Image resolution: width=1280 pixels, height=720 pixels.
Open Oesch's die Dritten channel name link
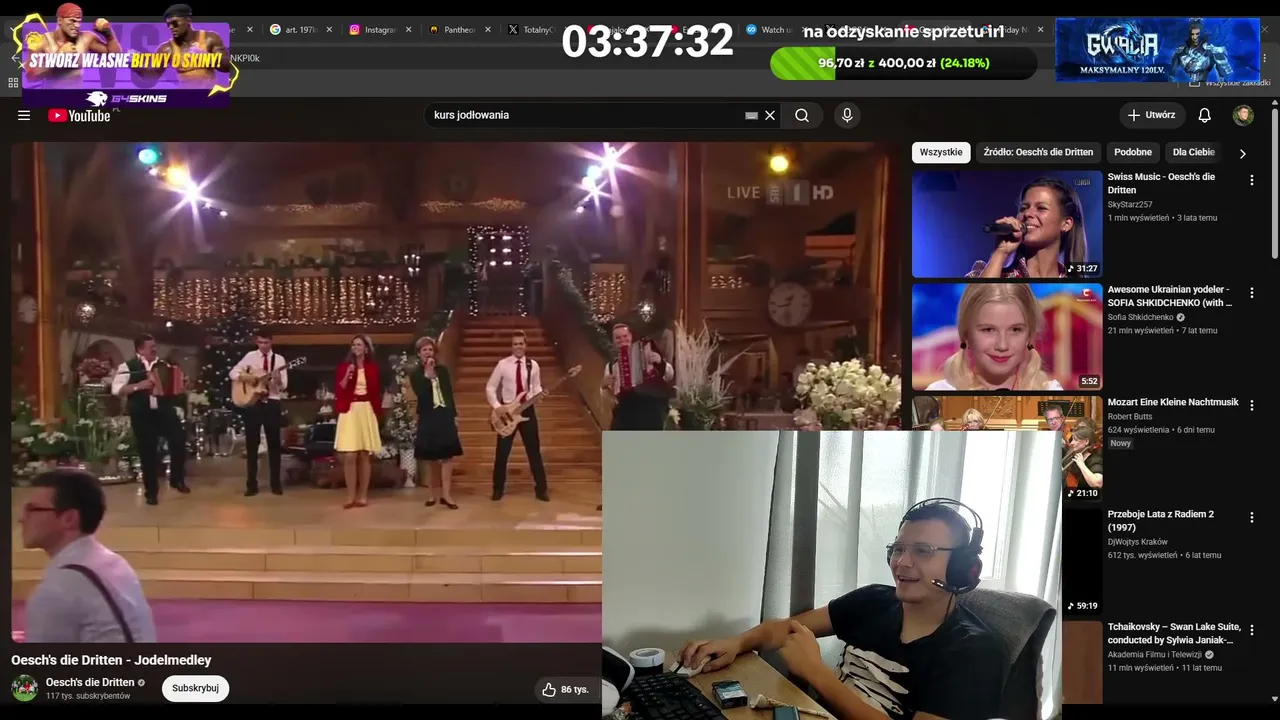pyautogui.click(x=90, y=682)
